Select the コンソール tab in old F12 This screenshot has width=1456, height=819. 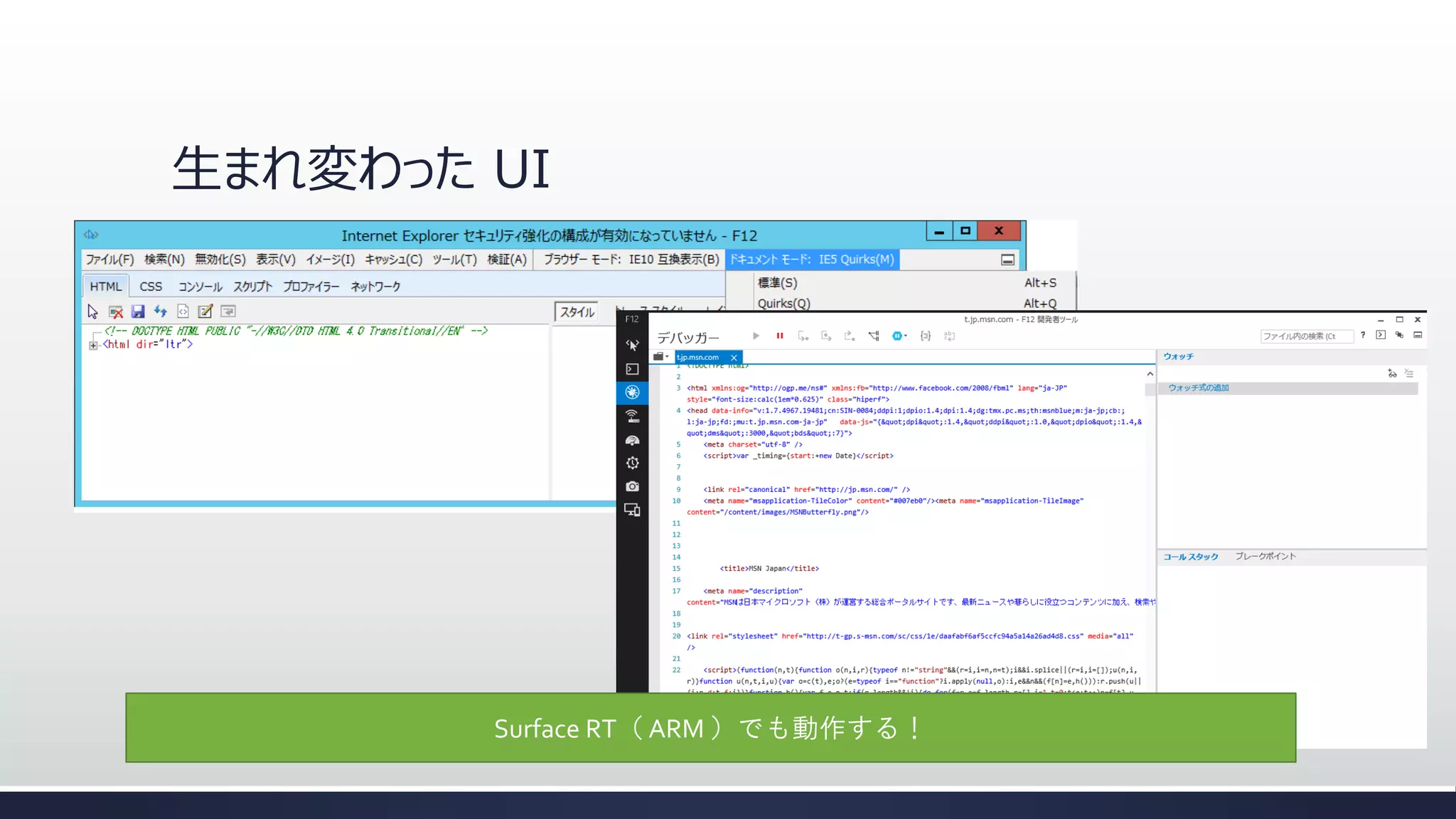click(x=200, y=287)
